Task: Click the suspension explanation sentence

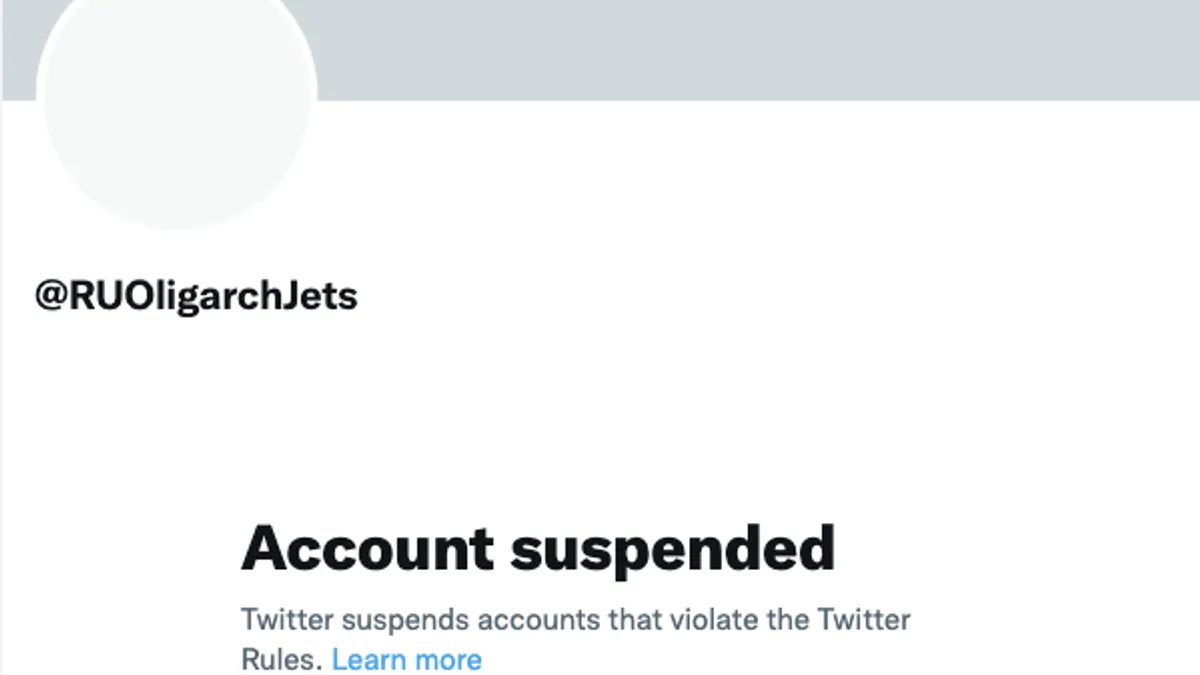Action: (575, 620)
